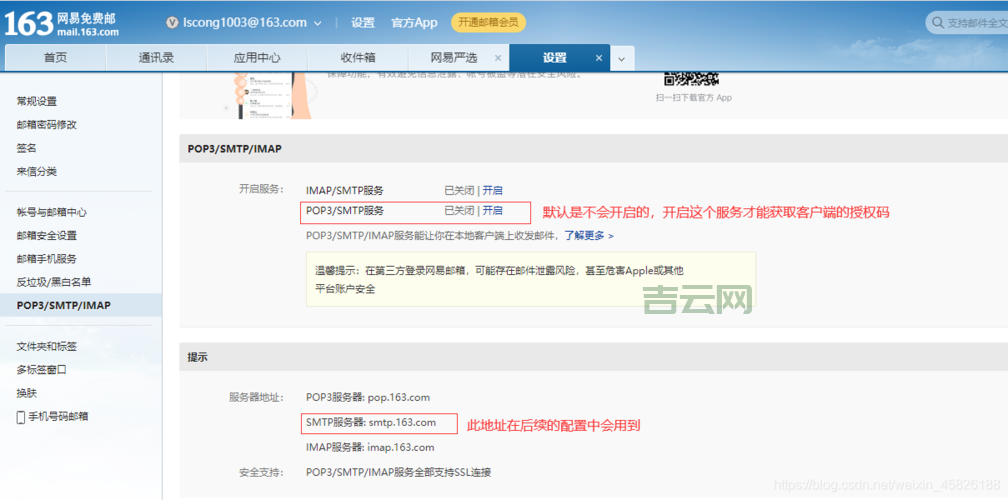This screenshot has height=500, width=1008.
Task: Open 邮箱密码修改 in the sidebar
Action: pyautogui.click(x=47, y=125)
